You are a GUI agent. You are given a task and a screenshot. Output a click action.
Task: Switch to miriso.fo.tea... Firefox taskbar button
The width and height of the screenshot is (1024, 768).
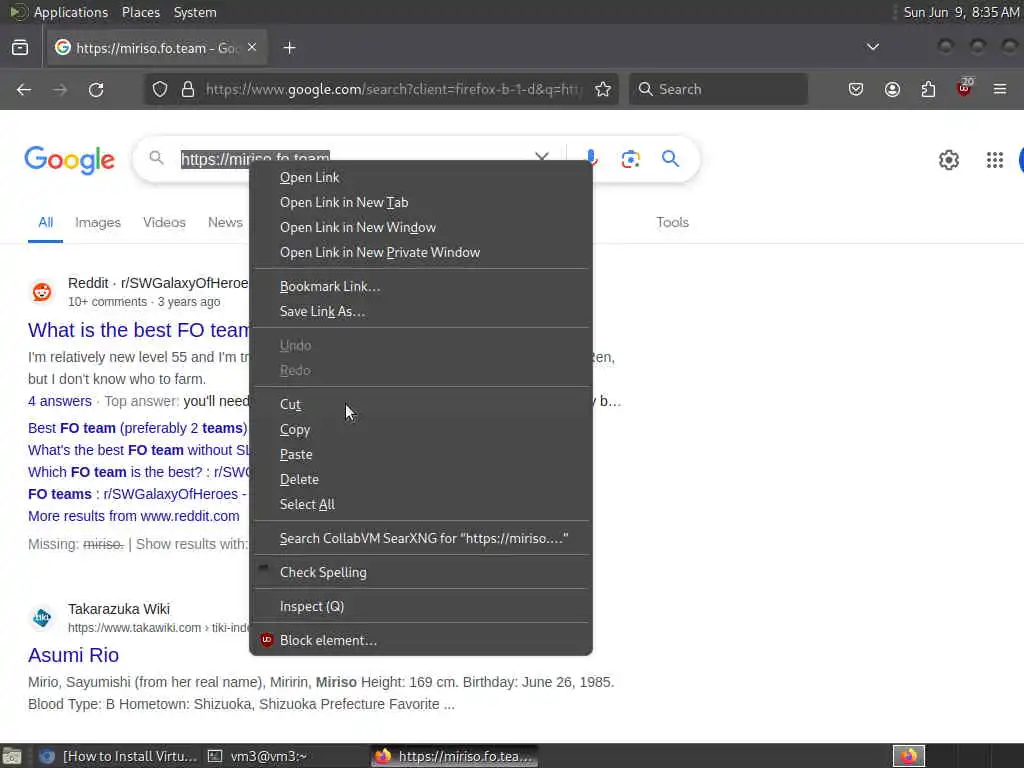click(455, 756)
